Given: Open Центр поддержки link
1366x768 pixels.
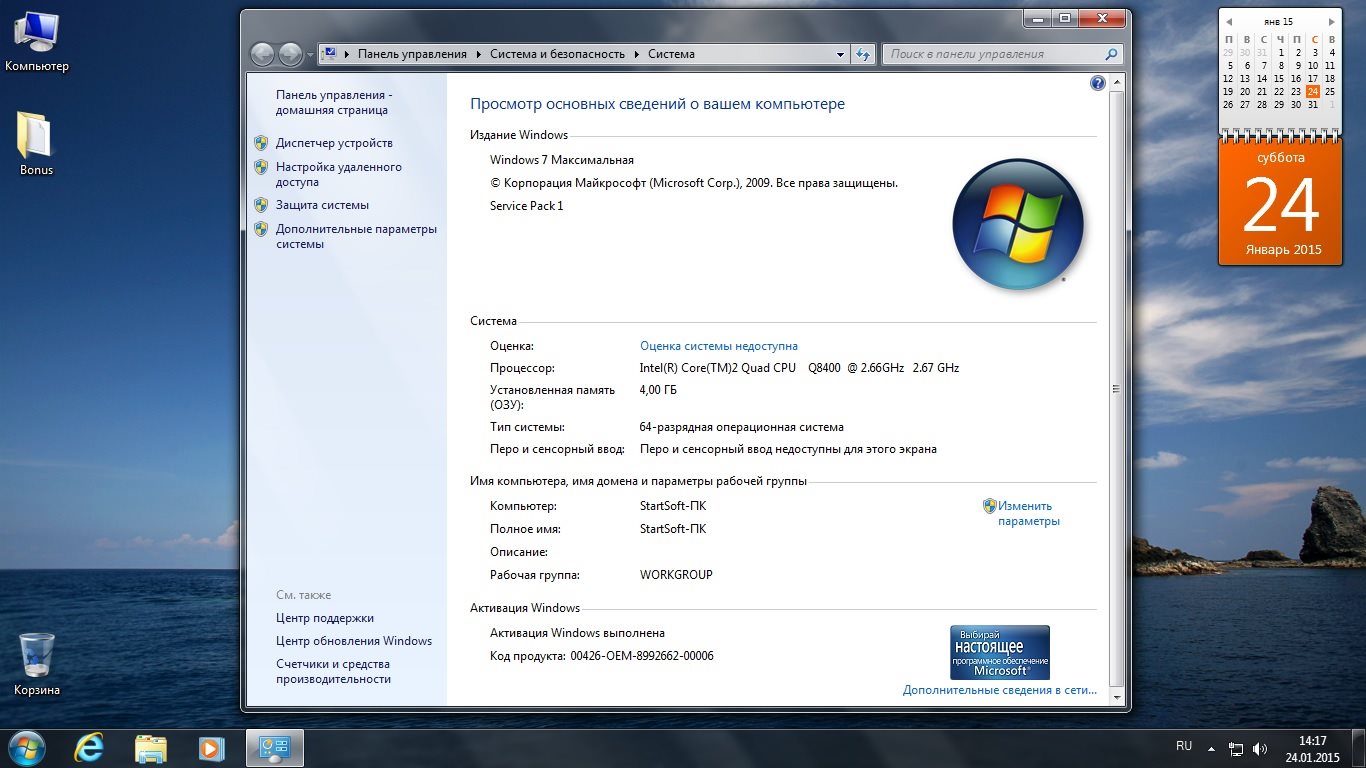Looking at the screenshot, I should point(325,618).
